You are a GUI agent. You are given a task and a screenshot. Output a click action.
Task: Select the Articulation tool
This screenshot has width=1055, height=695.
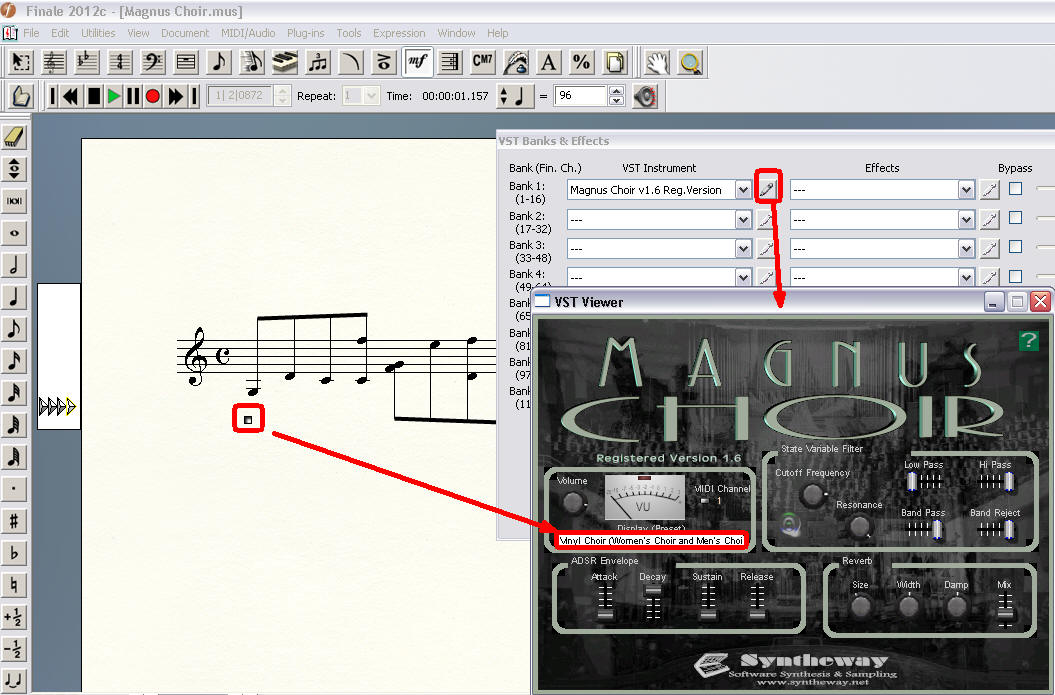point(384,63)
